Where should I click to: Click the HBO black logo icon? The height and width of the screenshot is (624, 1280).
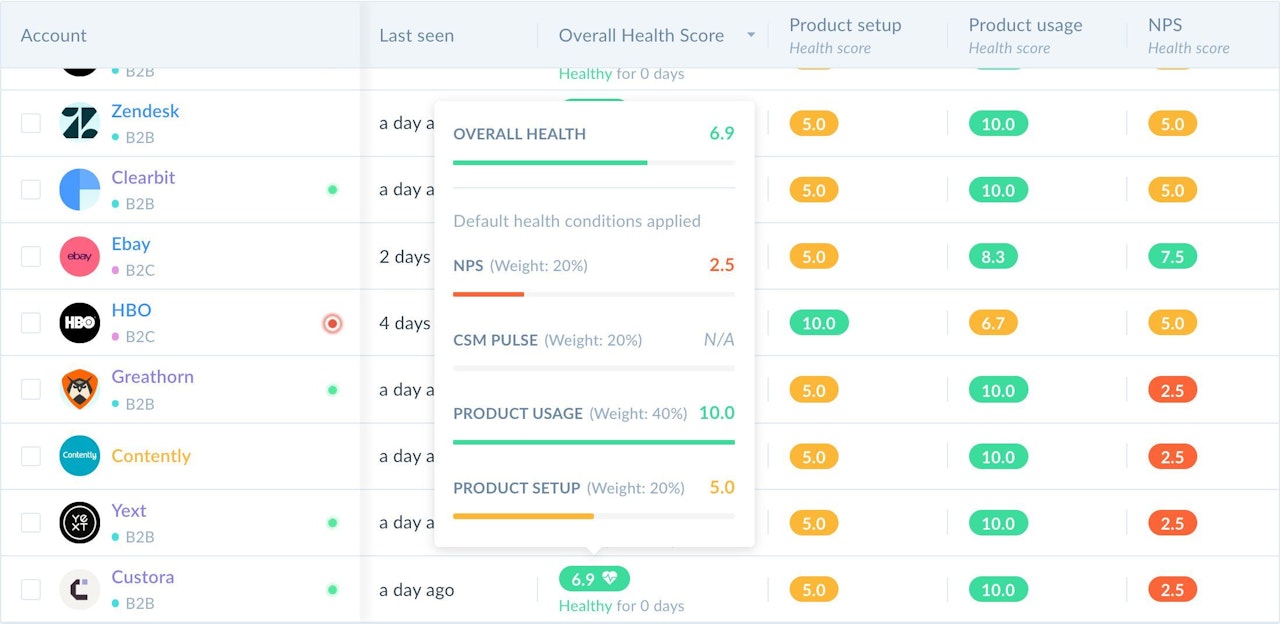80,323
